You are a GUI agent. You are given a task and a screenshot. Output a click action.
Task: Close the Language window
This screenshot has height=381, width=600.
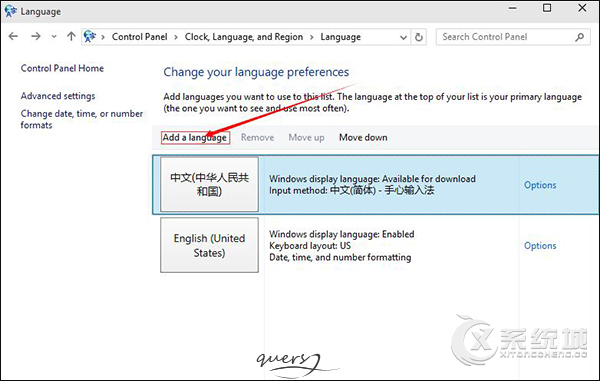(x=582, y=8)
